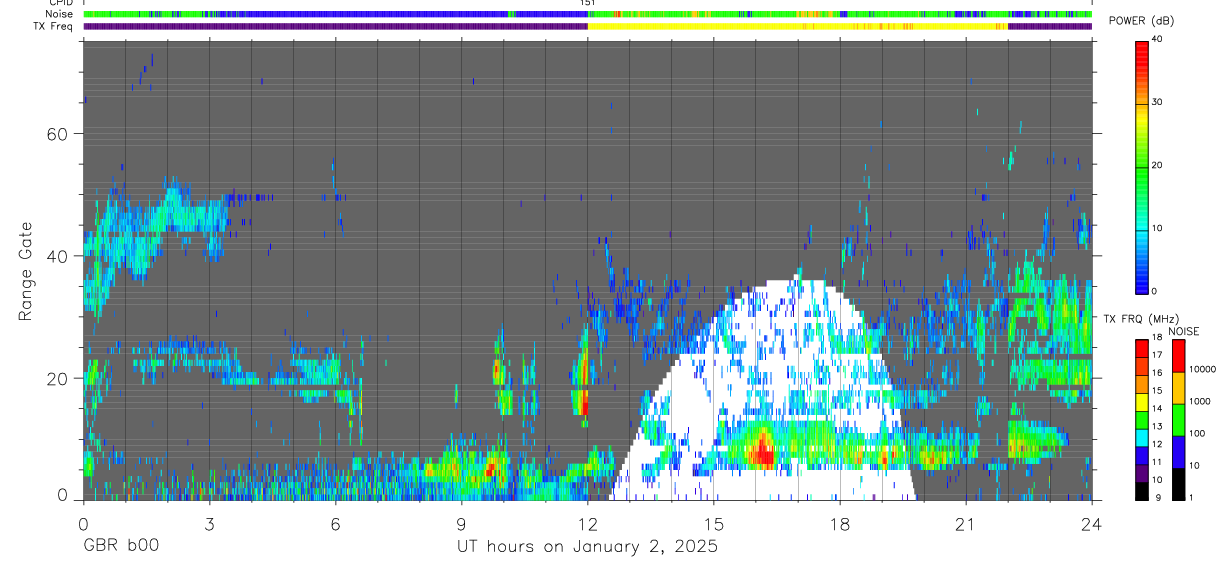Image resolution: width=1228 pixels, height=567 pixels.
Task: Click the POWER (dB) rainbow color bar
Action: pyautogui.click(x=1142, y=166)
